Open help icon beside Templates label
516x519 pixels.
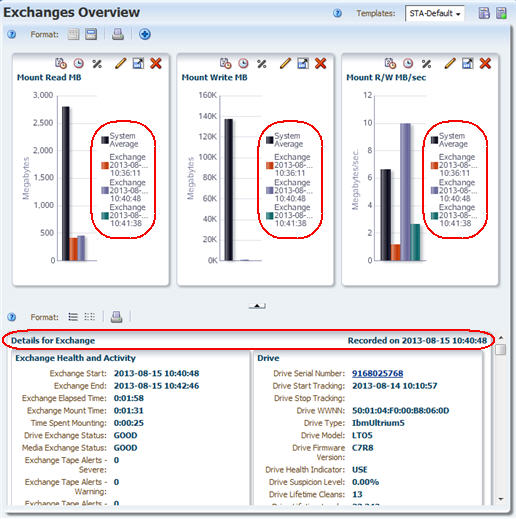tap(337, 13)
